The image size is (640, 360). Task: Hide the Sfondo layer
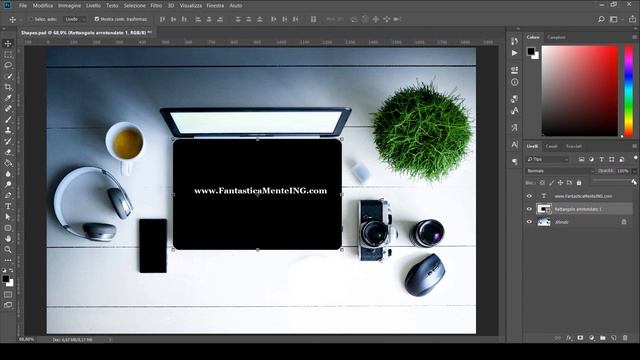(x=529, y=222)
